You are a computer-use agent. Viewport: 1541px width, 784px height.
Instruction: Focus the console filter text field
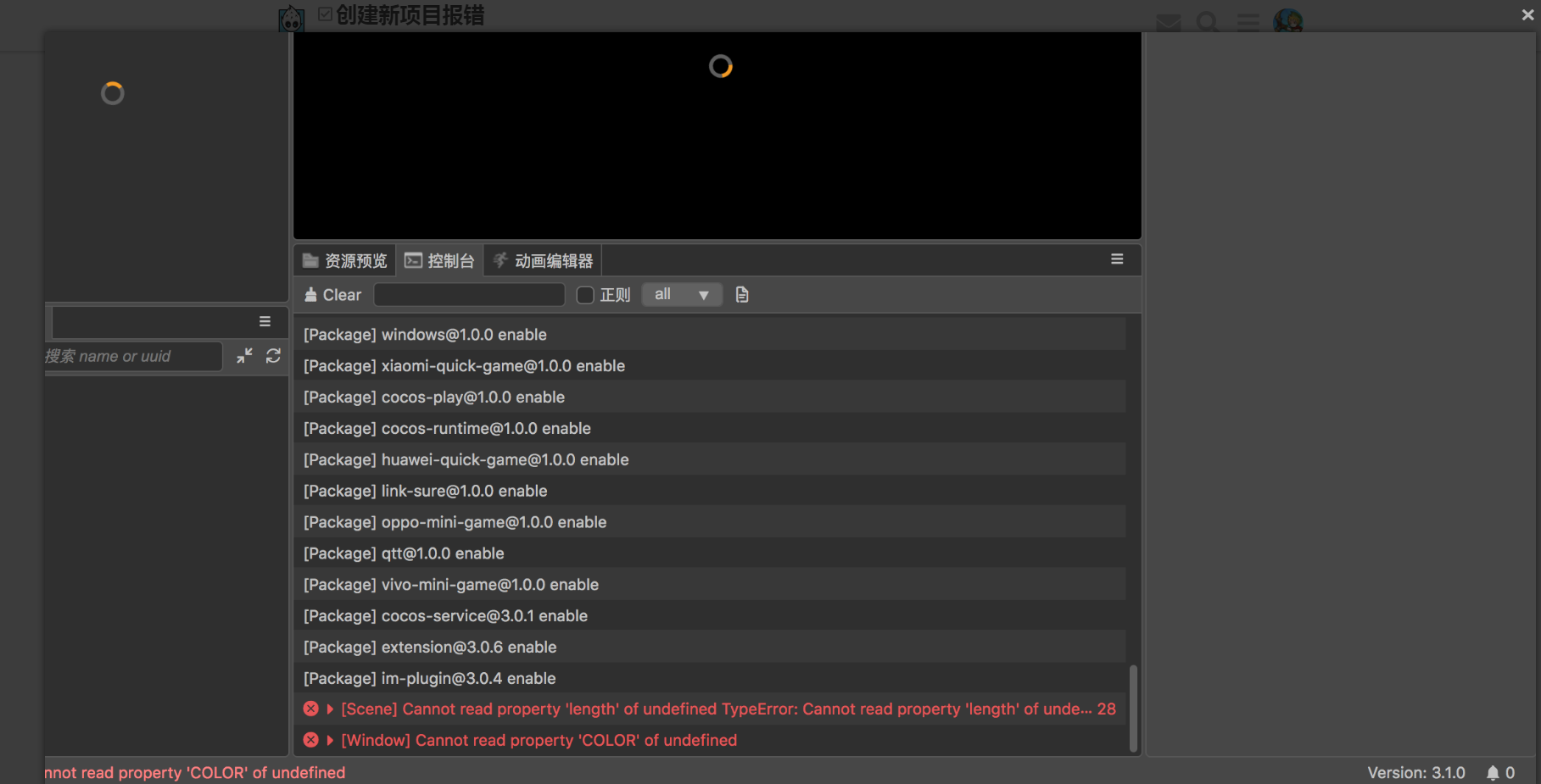tap(469, 295)
